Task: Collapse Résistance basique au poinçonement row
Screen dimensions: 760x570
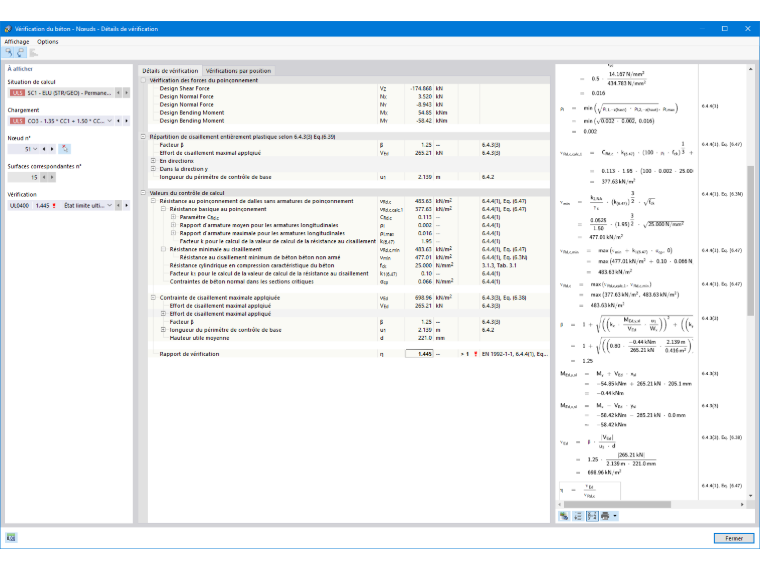Action: click(x=163, y=209)
